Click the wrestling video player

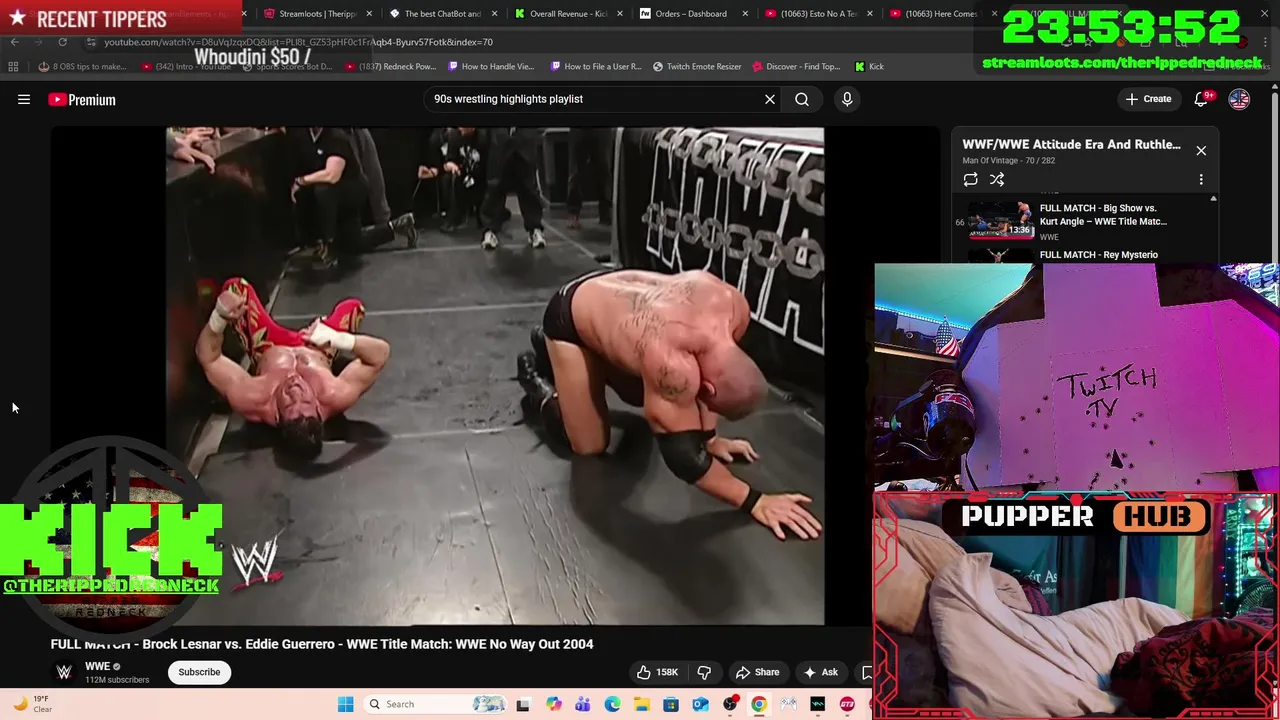coord(495,376)
